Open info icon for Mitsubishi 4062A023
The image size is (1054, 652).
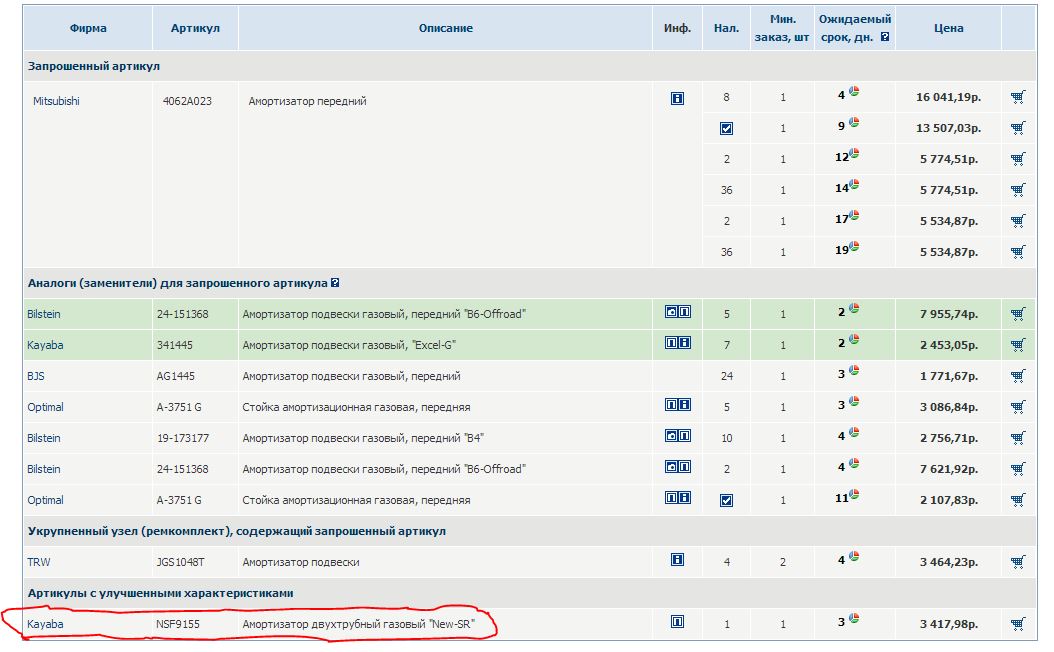[x=678, y=98]
